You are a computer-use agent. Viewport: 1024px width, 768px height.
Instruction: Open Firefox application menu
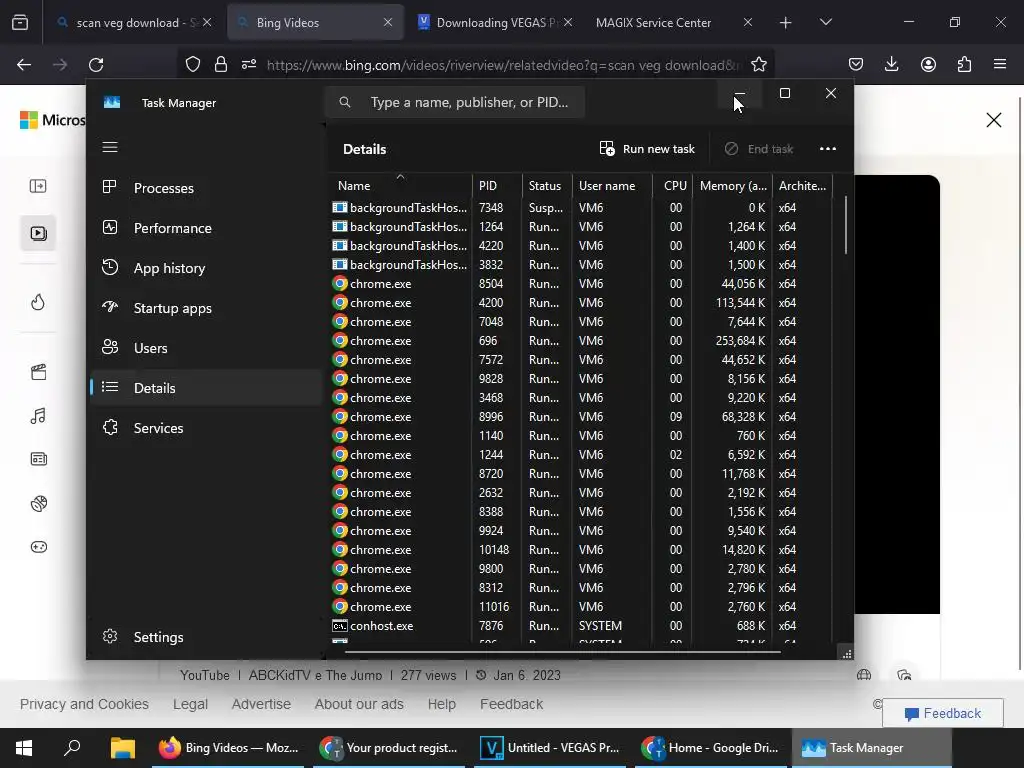coord(1000,64)
